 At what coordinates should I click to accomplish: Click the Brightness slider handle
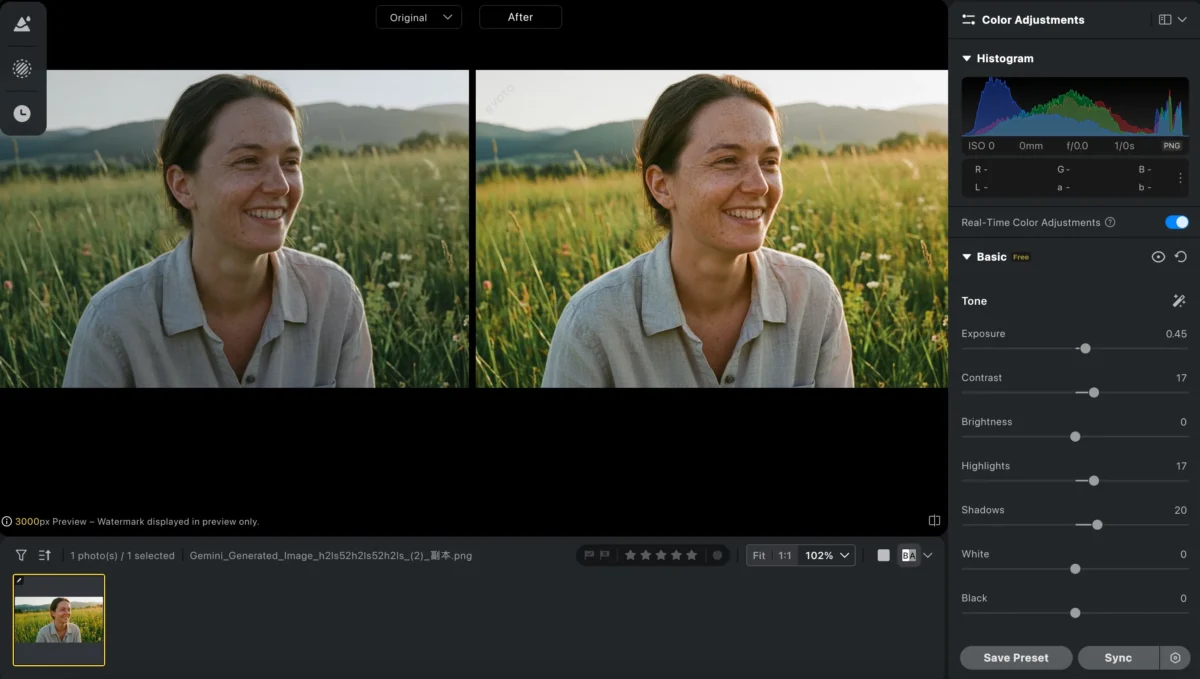click(1075, 437)
